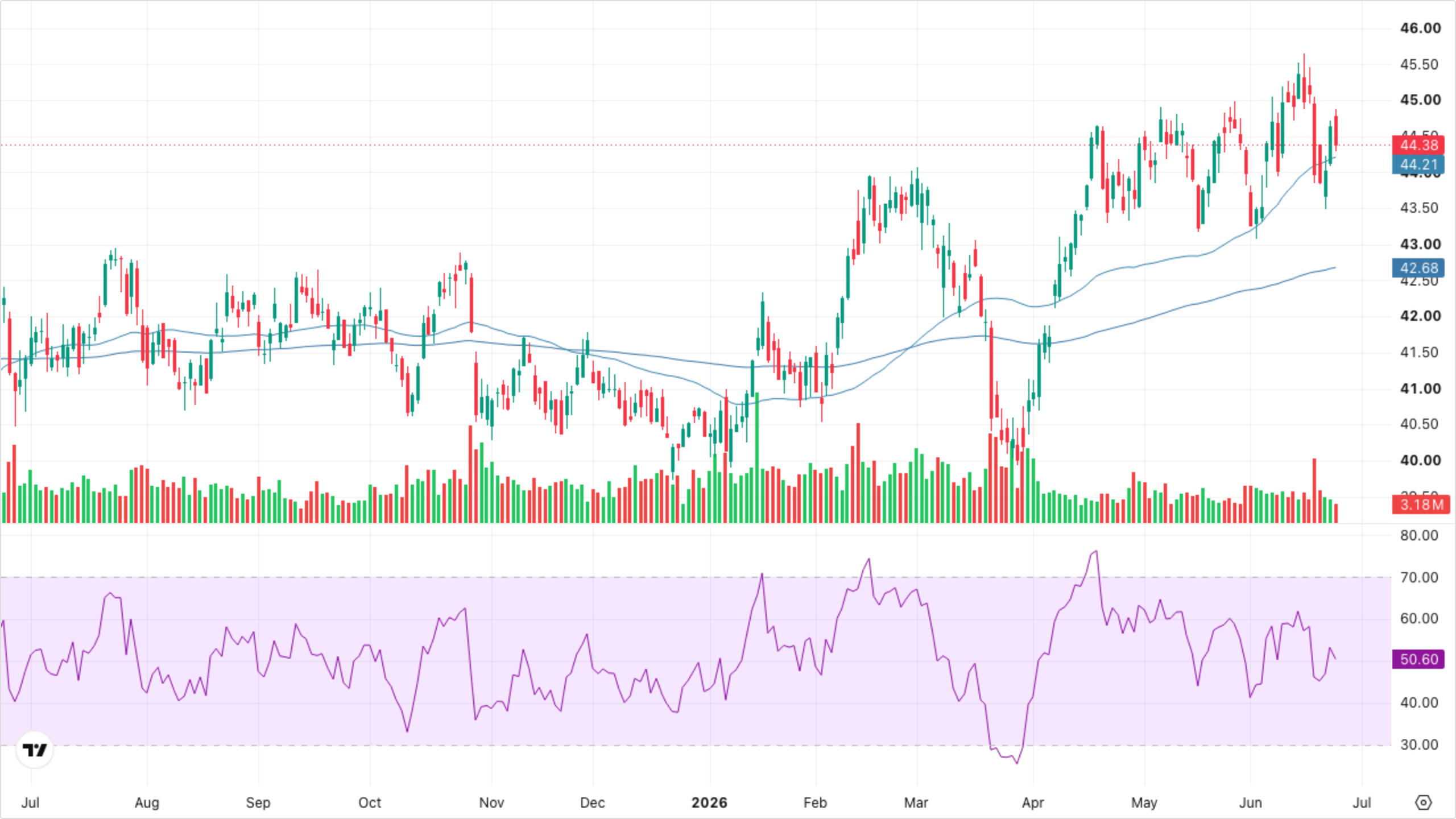The height and width of the screenshot is (819, 1456).
Task: Select the 30.00 RSI oversold level label
Action: point(1419,744)
